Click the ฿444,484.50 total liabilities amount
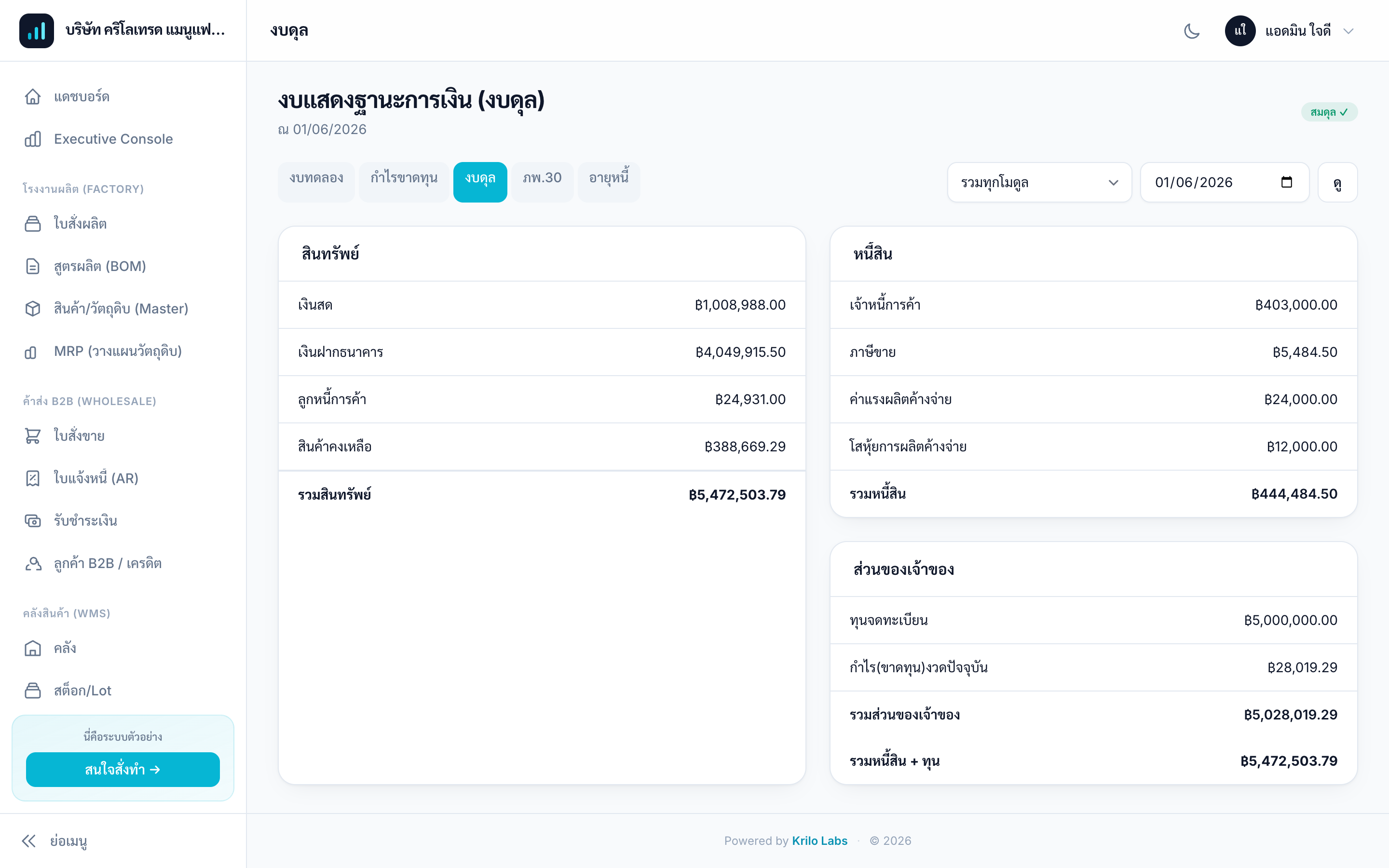 click(x=1294, y=494)
